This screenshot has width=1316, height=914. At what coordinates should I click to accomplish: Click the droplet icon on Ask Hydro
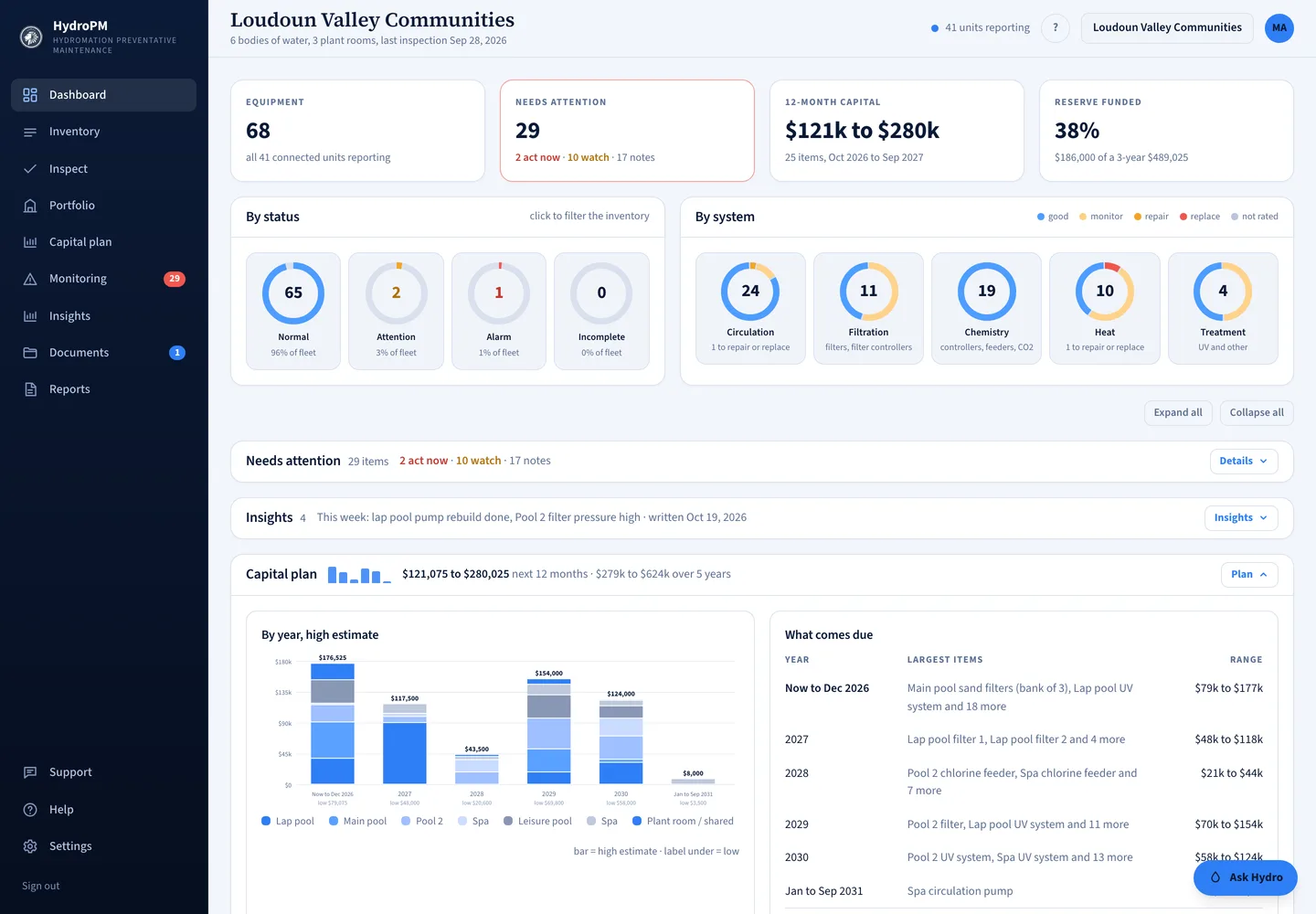[x=1215, y=877]
